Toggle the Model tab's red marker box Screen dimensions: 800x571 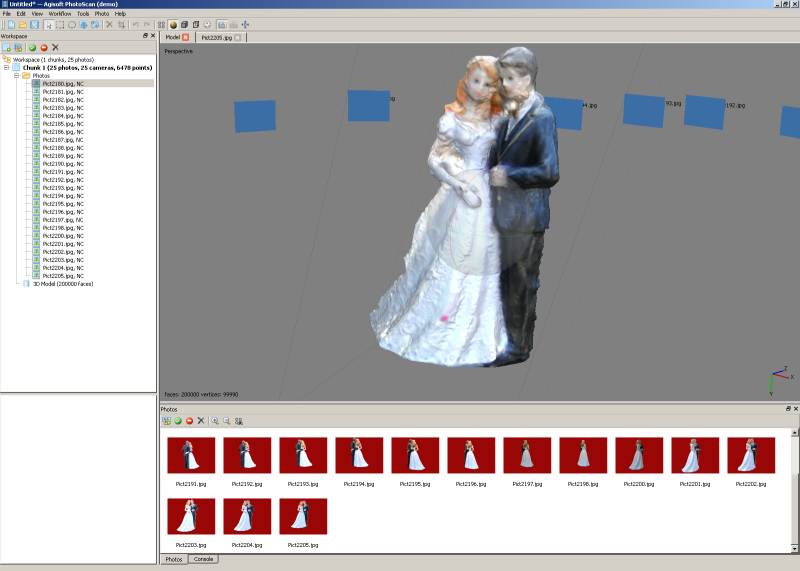(186, 37)
